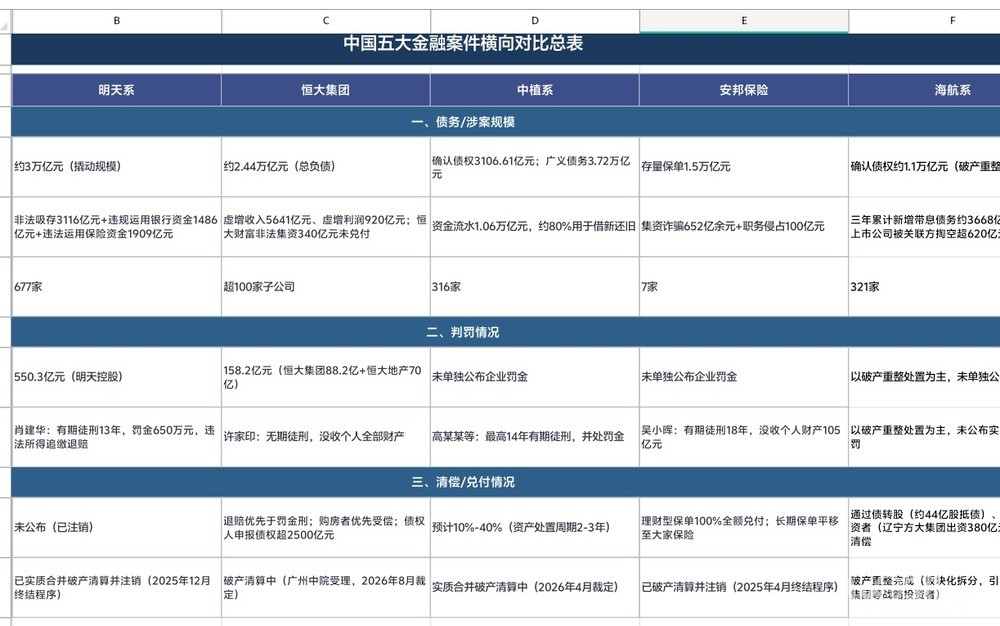Select cell 321家
1000x626 pixels.
tap(925, 287)
